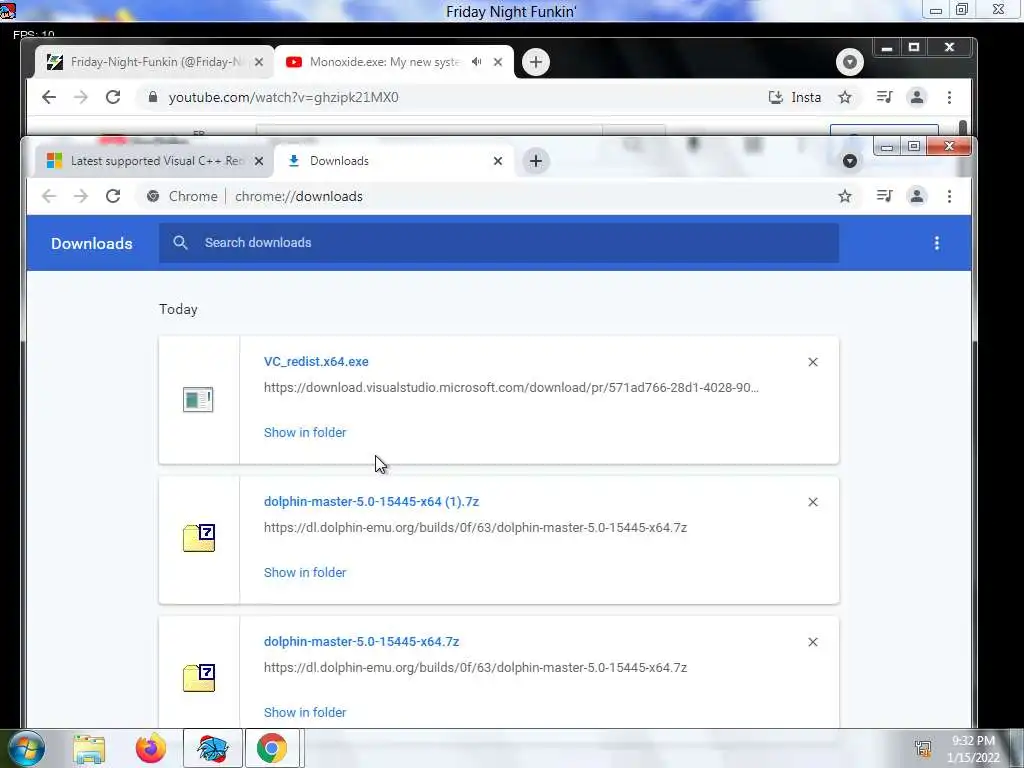Screen dimensions: 1024x768
Task: Select the Downloads tab
Action: pyautogui.click(x=394, y=161)
